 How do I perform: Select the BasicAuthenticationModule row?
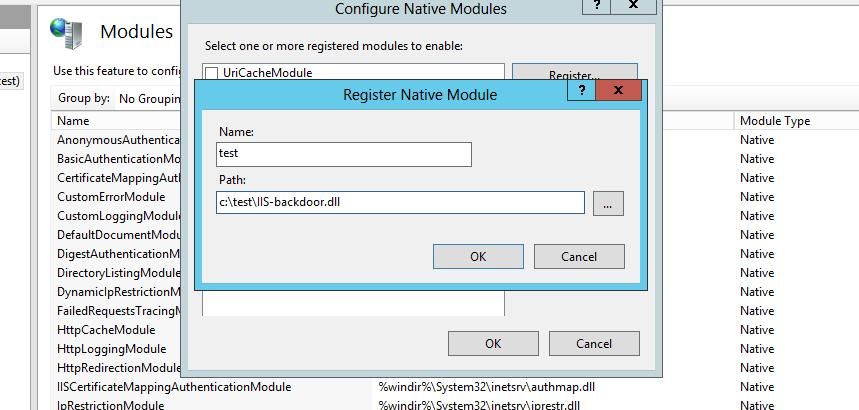click(x=118, y=159)
